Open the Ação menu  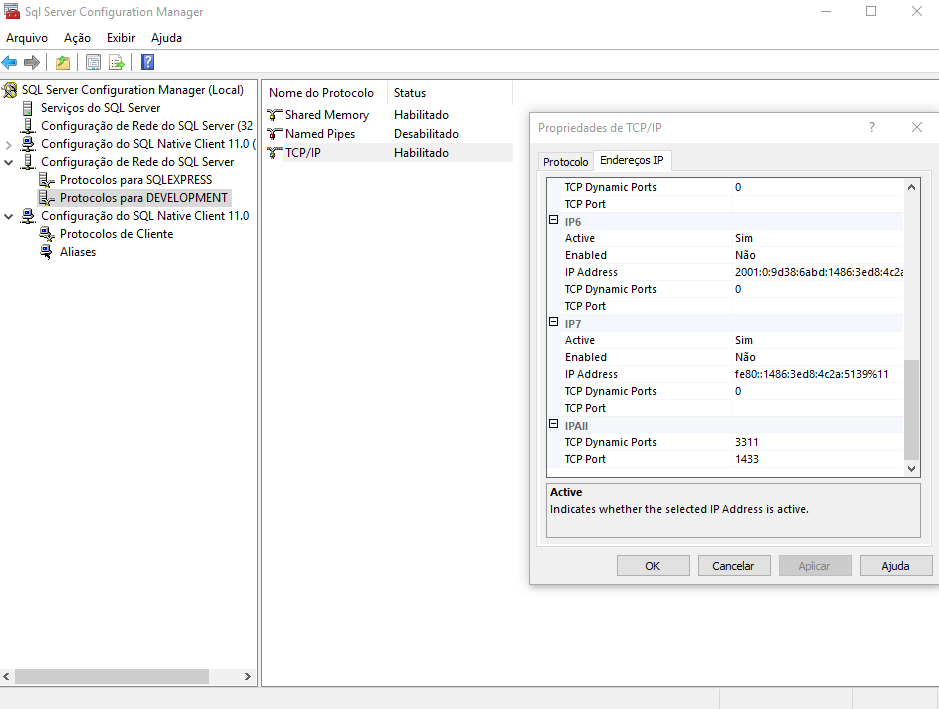tap(77, 38)
